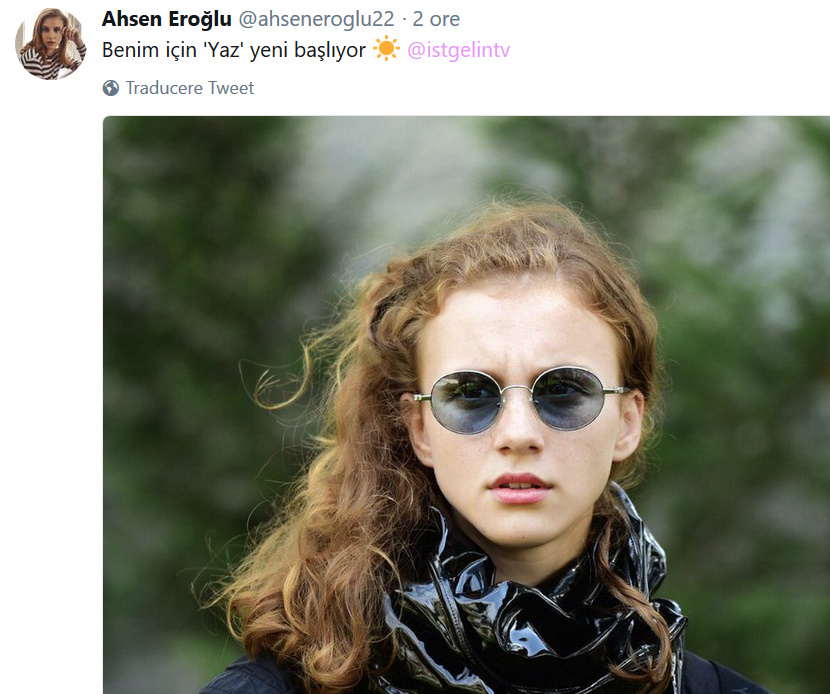The height and width of the screenshot is (694, 830).
Task: Click the round sunglasses in the photo
Action: point(522,399)
